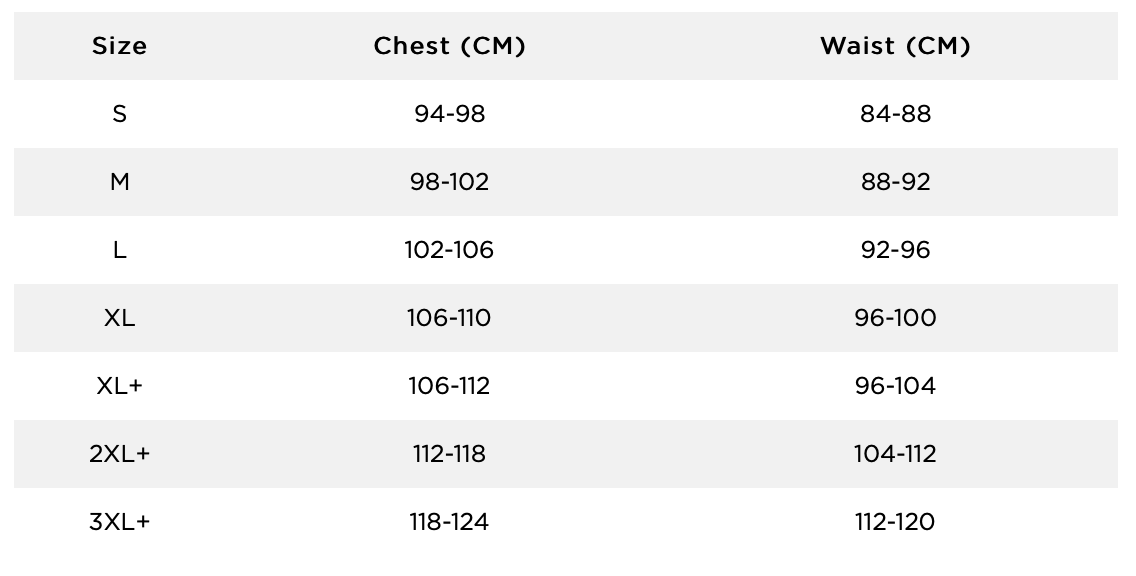Image resolution: width=1136 pixels, height=576 pixels.
Task: Select the 2XL+ size cell
Action: tap(120, 454)
